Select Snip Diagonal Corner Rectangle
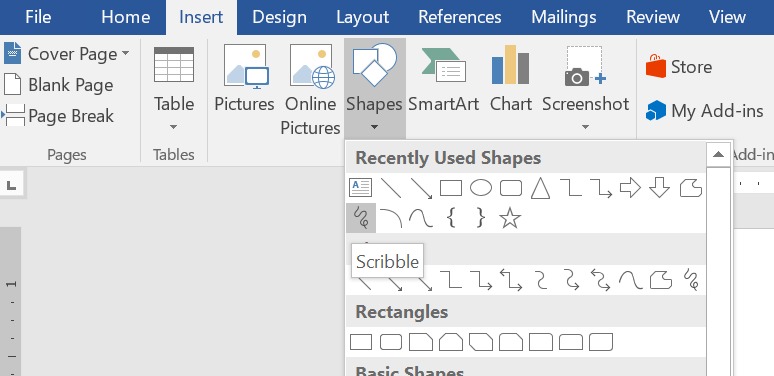Viewport: 774px width, 376px height. click(481, 342)
